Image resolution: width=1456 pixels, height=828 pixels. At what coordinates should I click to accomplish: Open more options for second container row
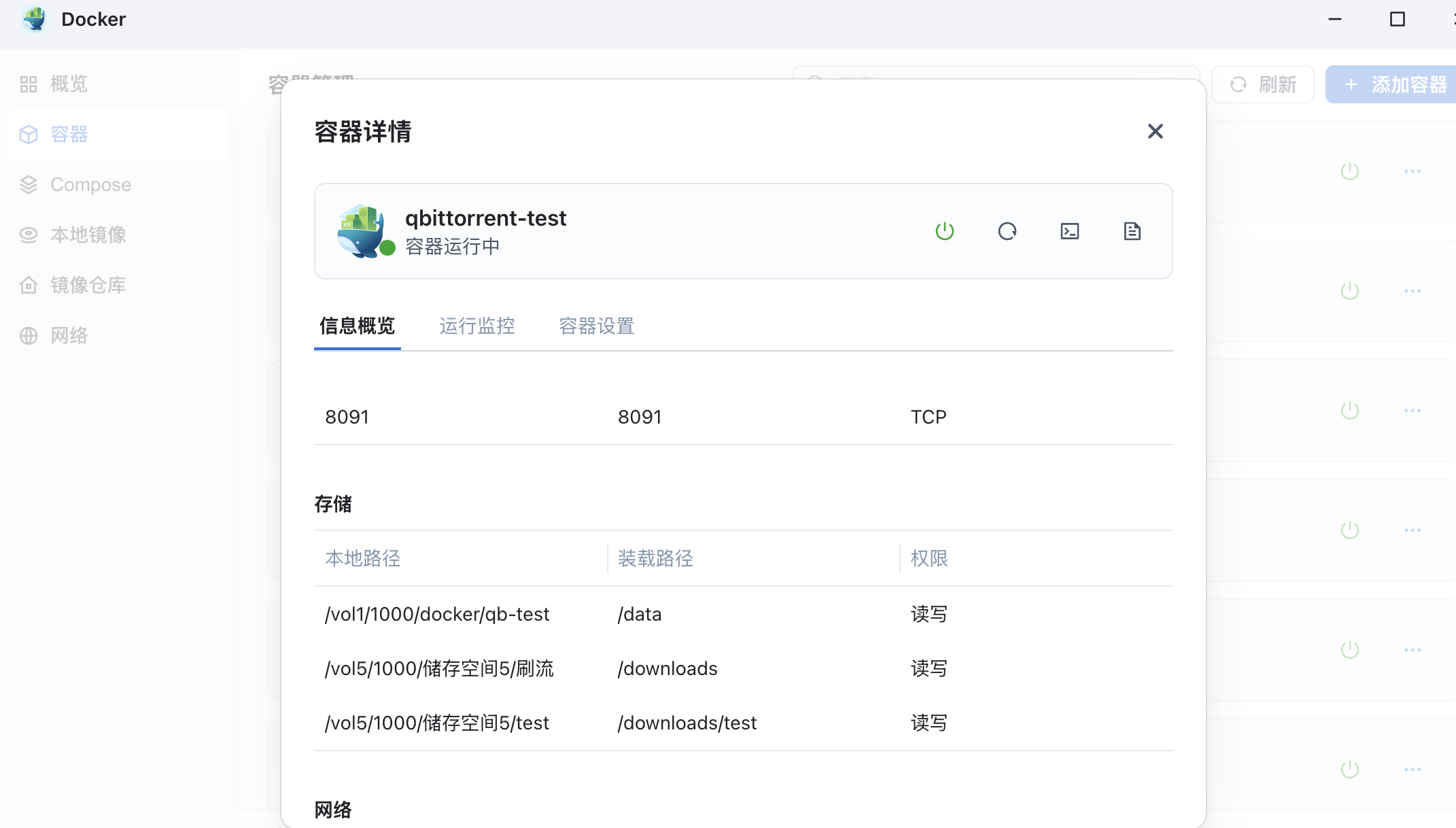[1412, 291]
